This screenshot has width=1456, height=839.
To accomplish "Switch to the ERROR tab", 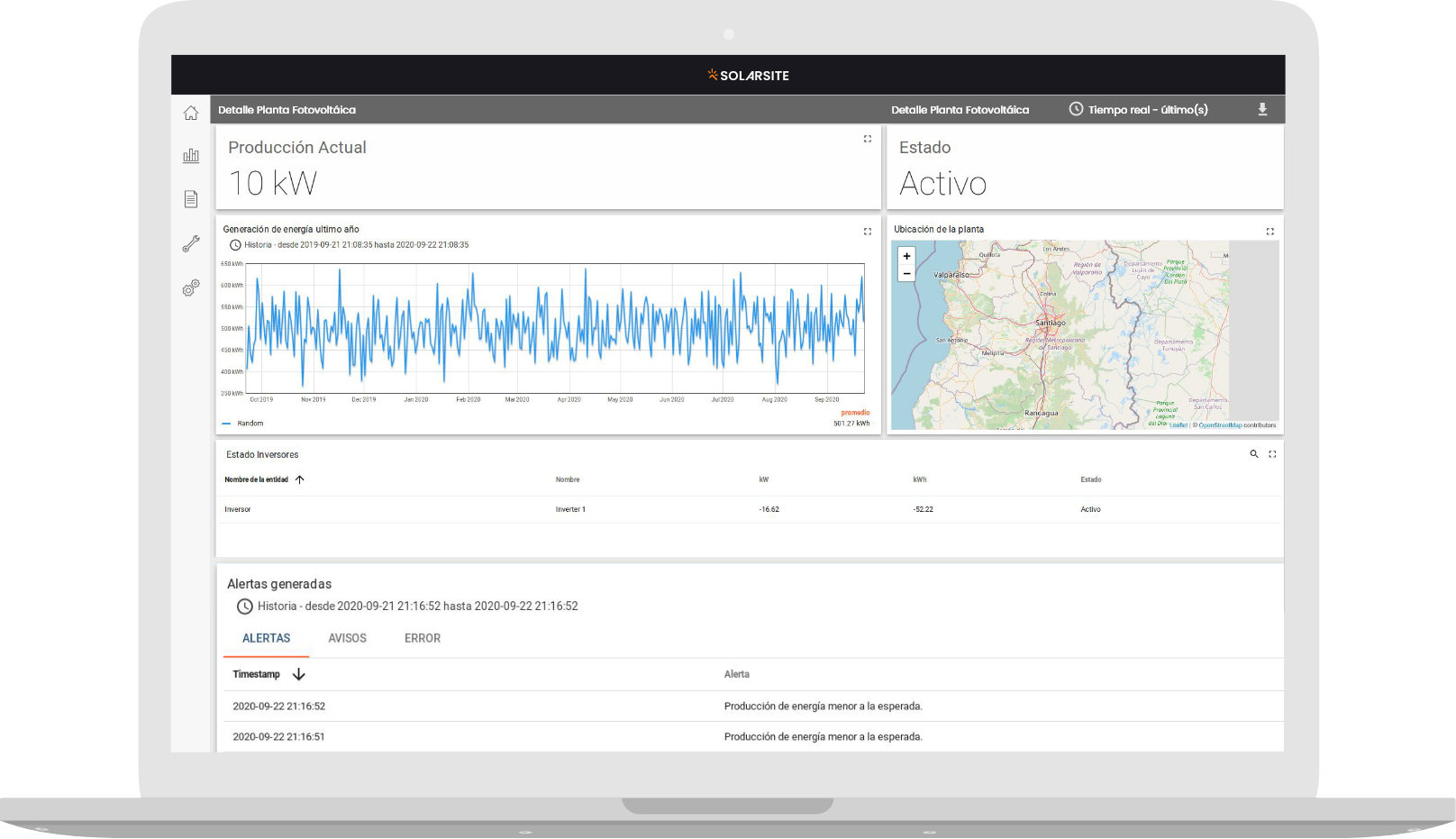I will (x=422, y=638).
